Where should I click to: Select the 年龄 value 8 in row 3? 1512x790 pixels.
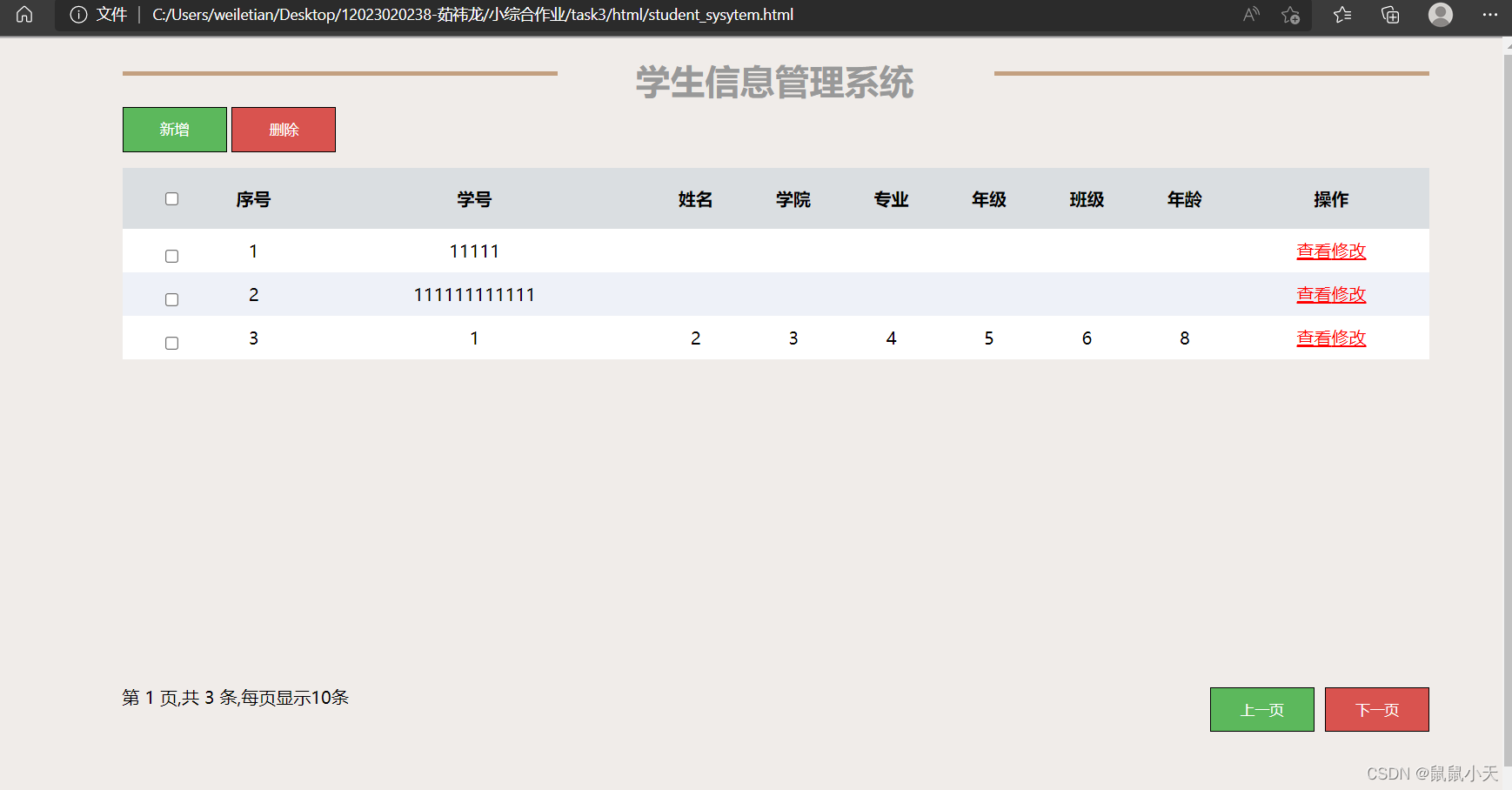[1185, 338]
